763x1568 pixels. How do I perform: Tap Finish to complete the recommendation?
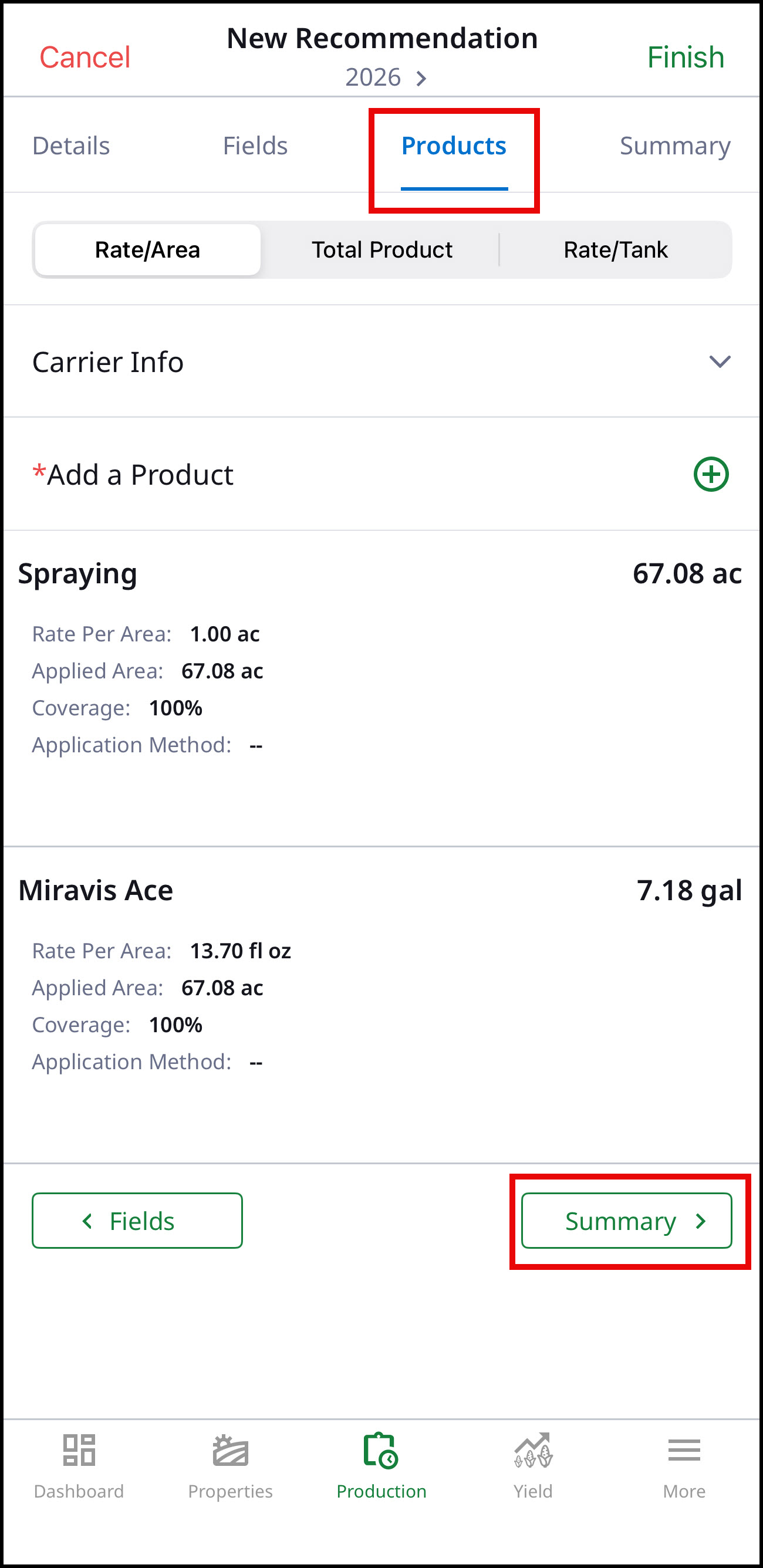pyautogui.click(x=685, y=58)
